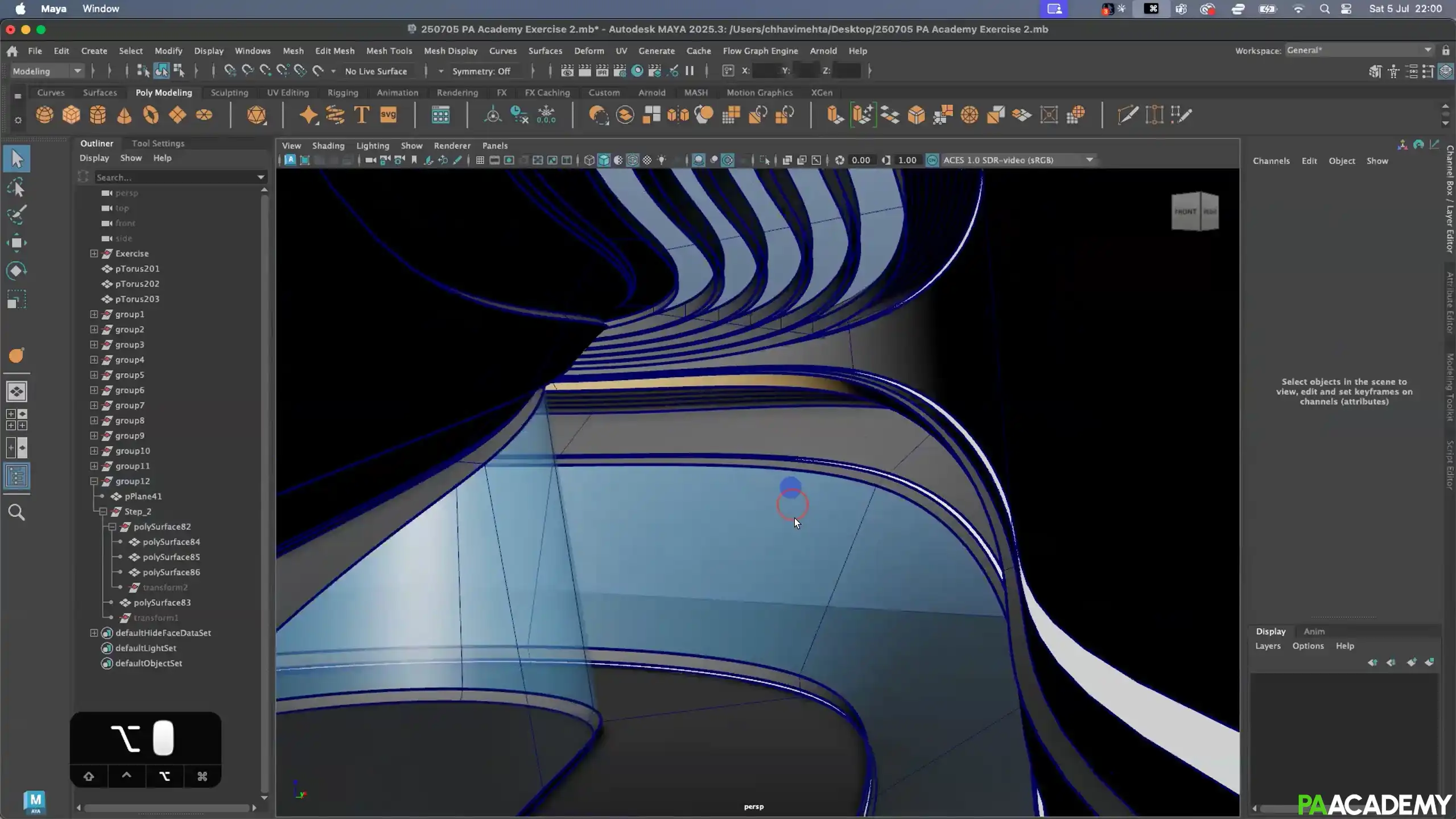This screenshot has width=1456, height=819.
Task: Expand group5 in the Outliner
Action: (93, 374)
